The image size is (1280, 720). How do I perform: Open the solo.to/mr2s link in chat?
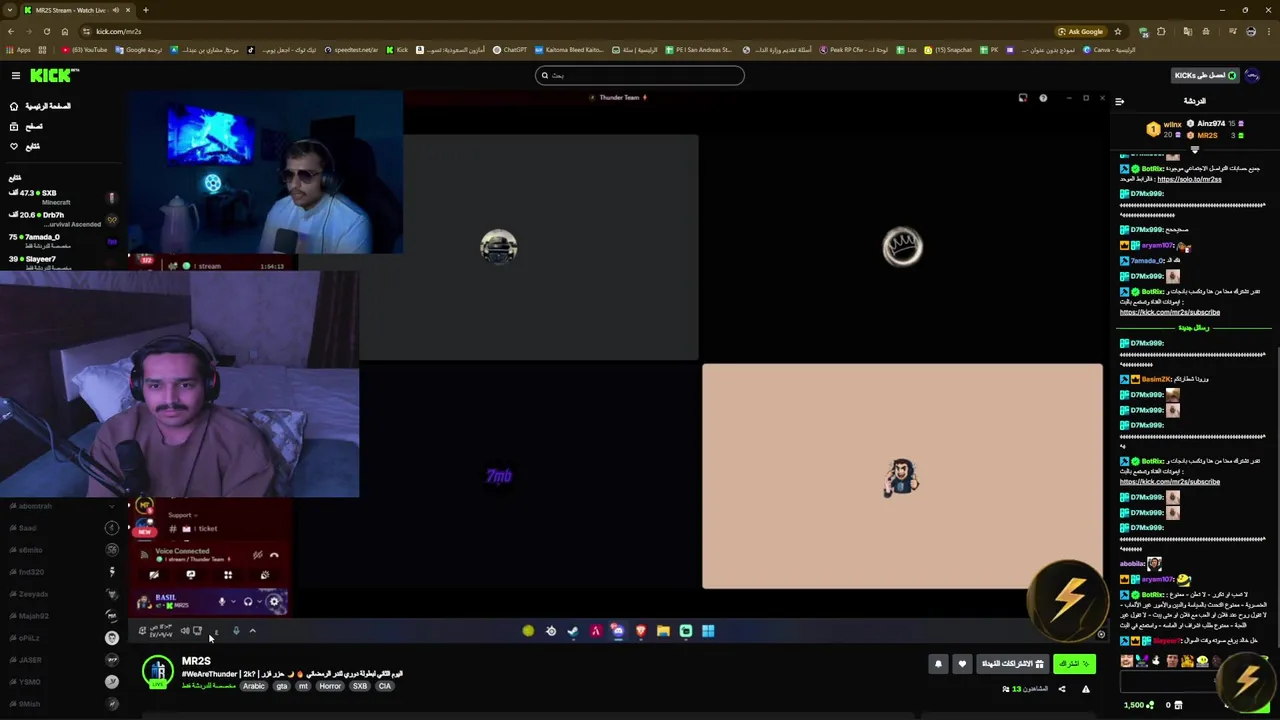[x=1189, y=179]
